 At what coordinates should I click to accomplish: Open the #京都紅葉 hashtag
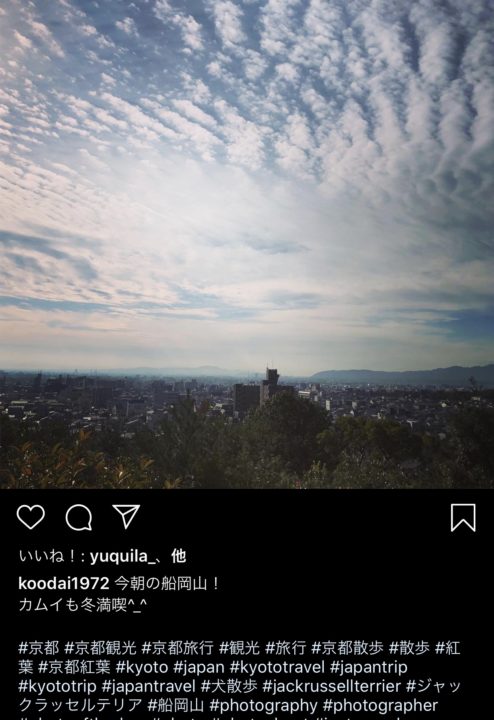[74, 667]
